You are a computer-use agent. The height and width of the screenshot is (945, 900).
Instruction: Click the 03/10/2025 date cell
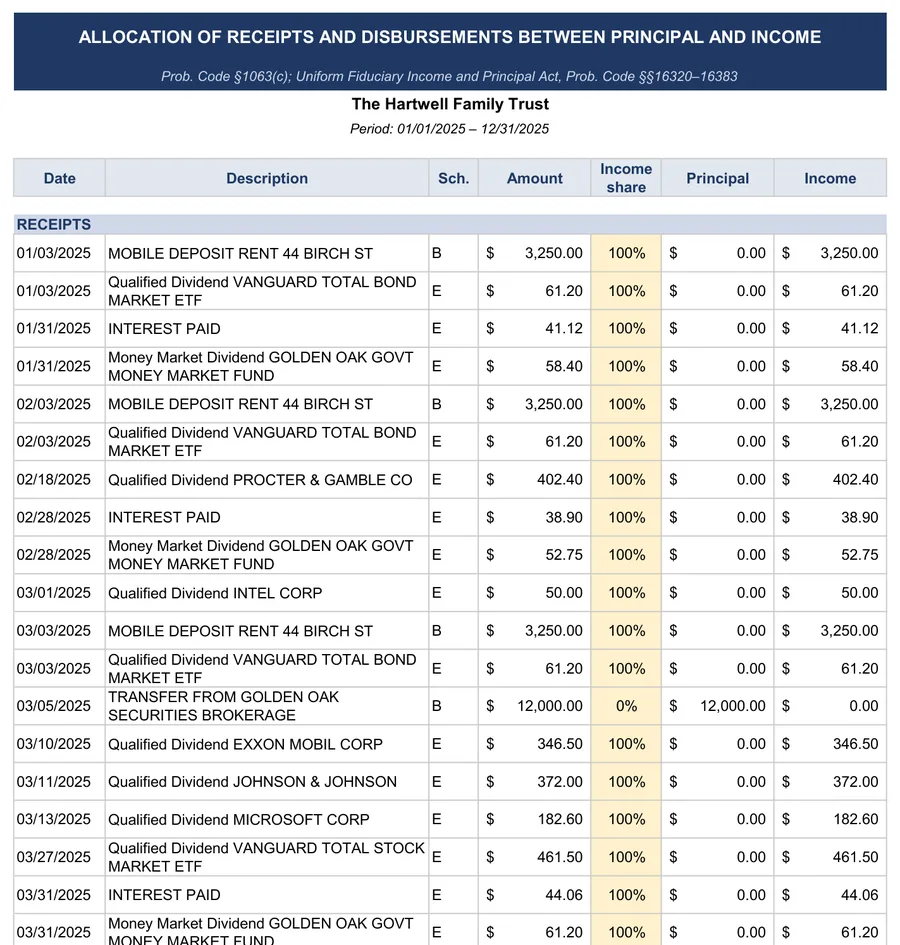[60, 744]
